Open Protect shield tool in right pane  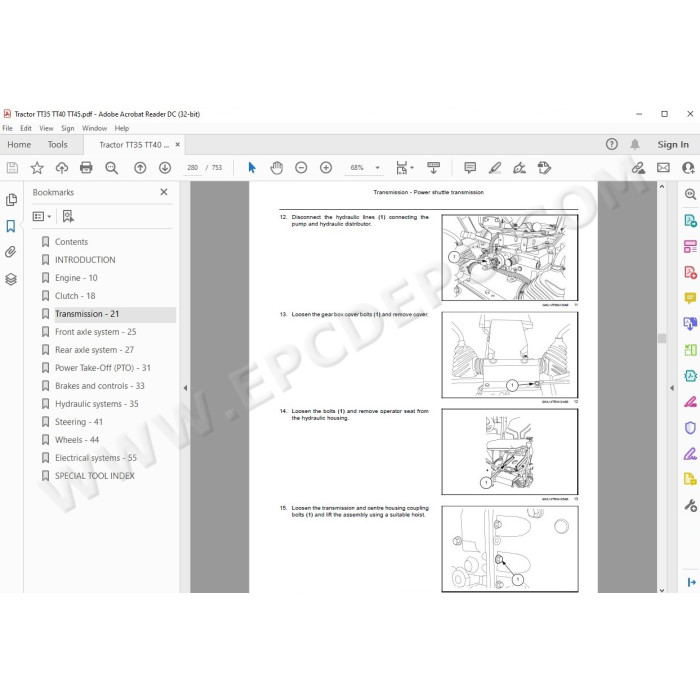(x=690, y=428)
